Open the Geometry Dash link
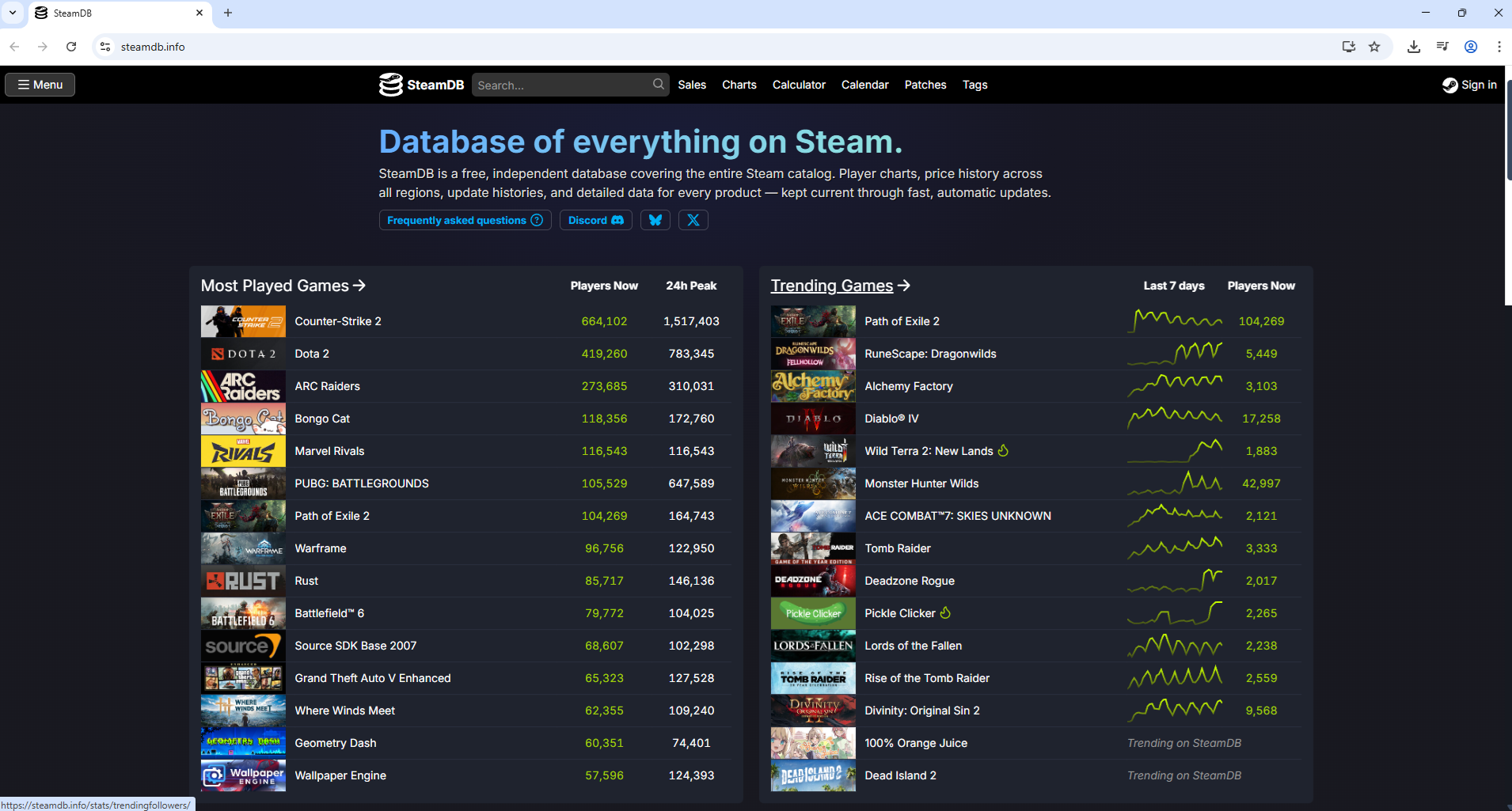 336,743
